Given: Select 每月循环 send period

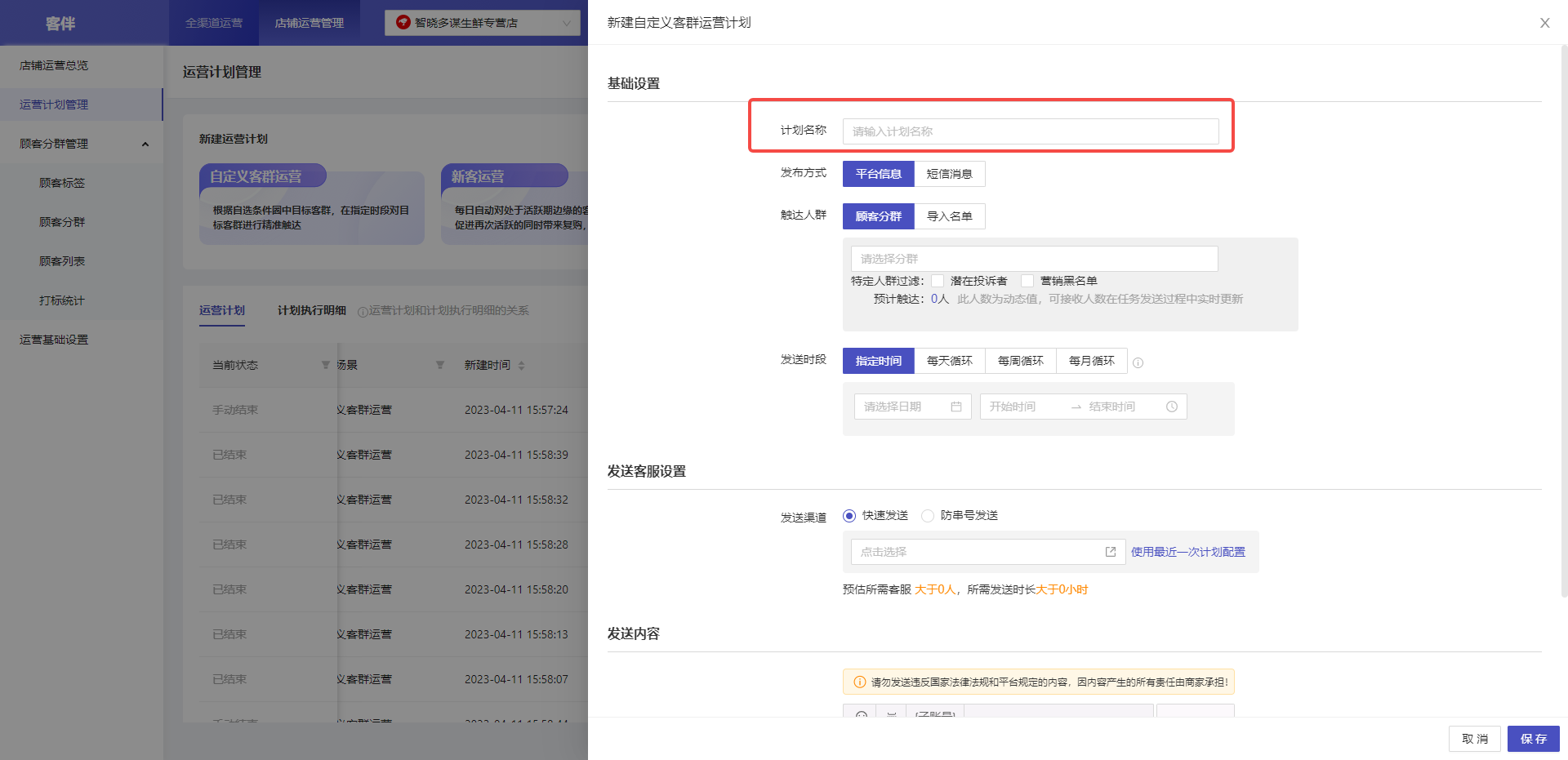Looking at the screenshot, I should (1092, 361).
